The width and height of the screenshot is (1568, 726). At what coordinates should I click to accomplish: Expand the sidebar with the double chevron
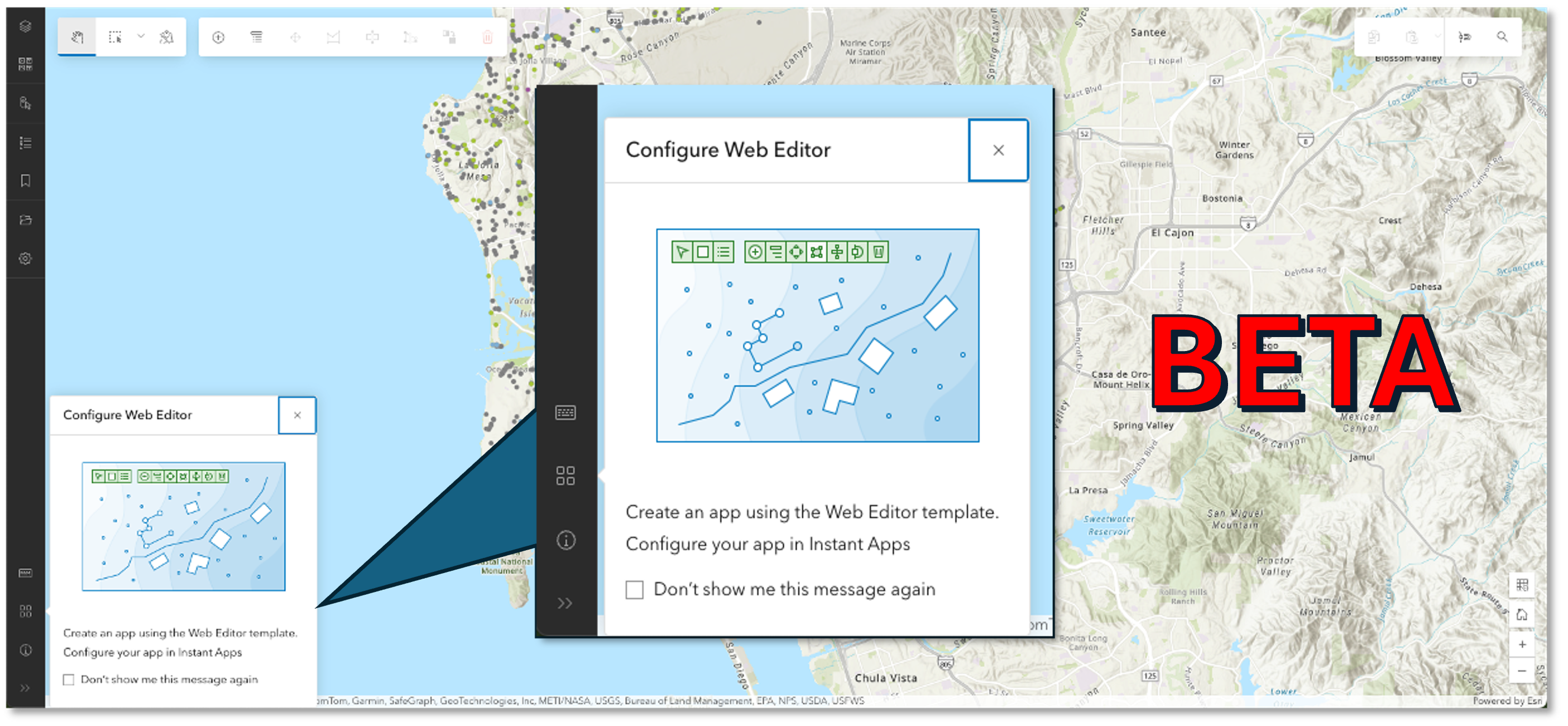tap(25, 687)
